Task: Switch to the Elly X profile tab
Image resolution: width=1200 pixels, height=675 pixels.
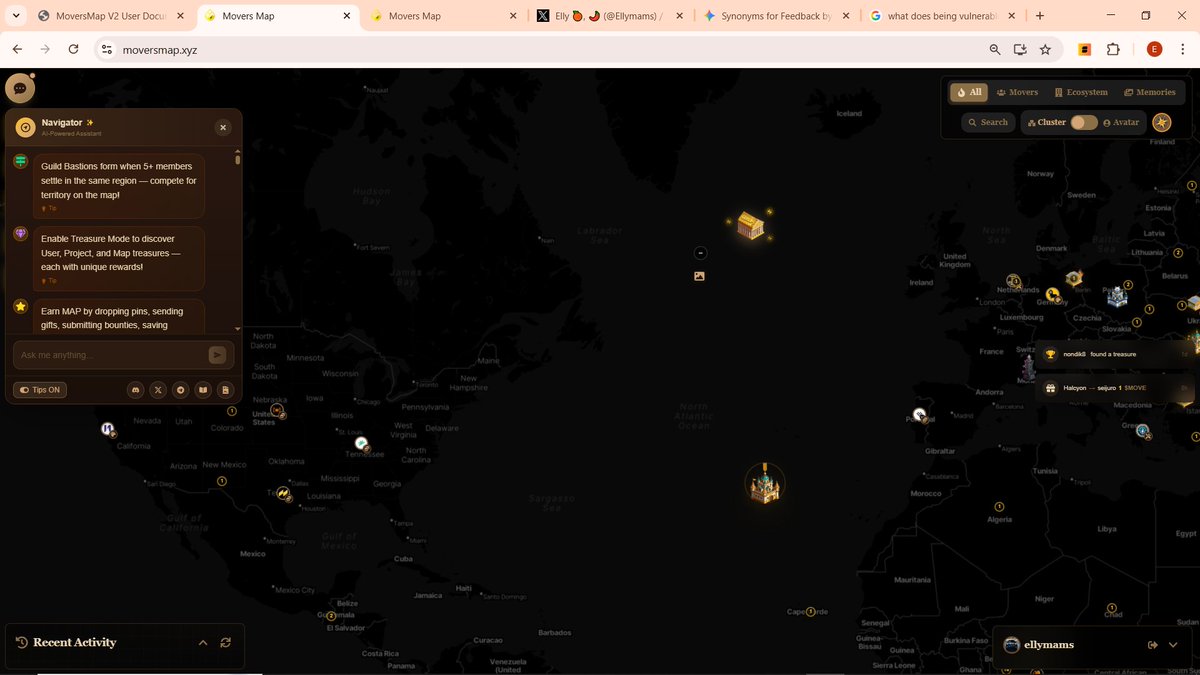Action: [x=610, y=16]
